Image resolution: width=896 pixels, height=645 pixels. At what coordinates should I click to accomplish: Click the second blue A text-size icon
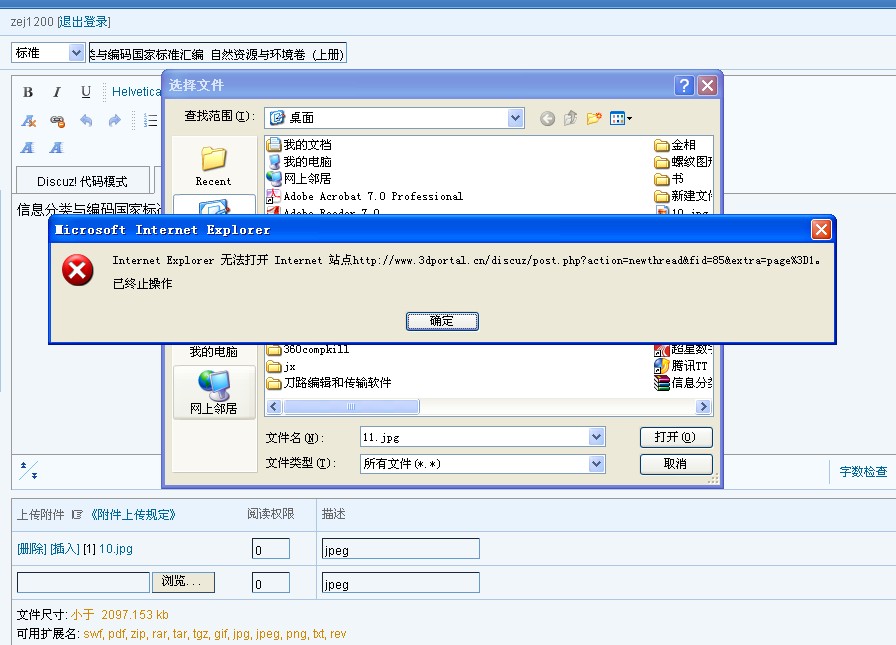[56, 148]
